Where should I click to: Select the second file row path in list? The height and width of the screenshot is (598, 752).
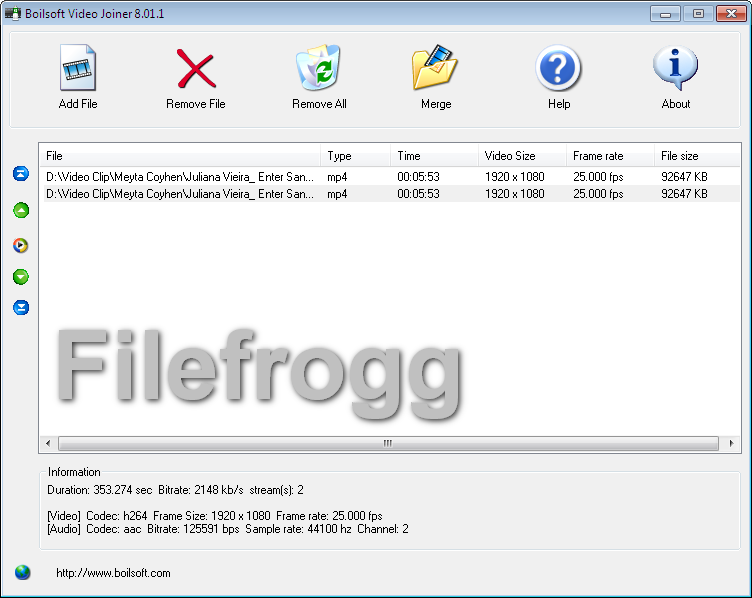coord(180,194)
